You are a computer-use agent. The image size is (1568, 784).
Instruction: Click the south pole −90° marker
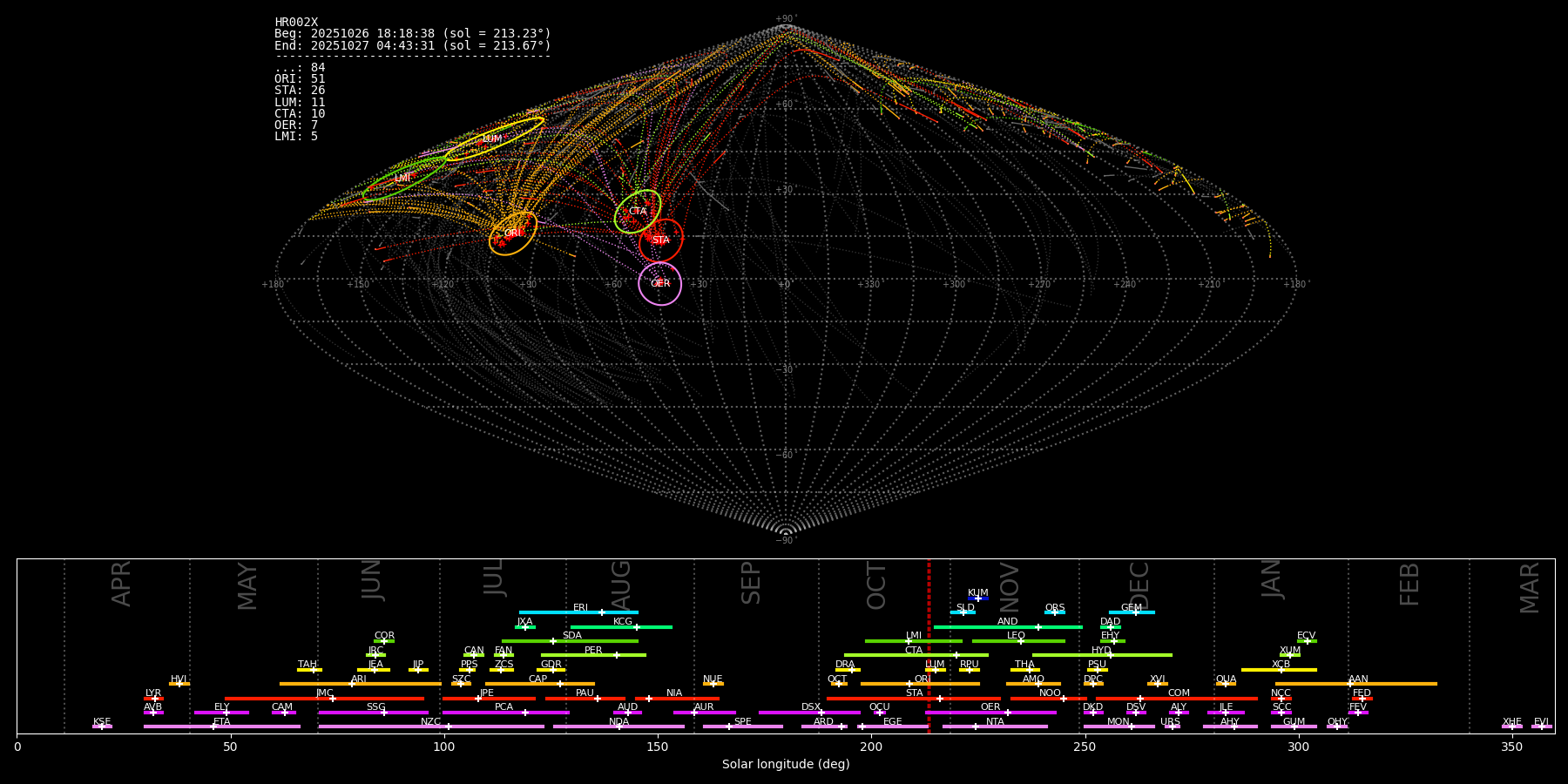[785, 540]
